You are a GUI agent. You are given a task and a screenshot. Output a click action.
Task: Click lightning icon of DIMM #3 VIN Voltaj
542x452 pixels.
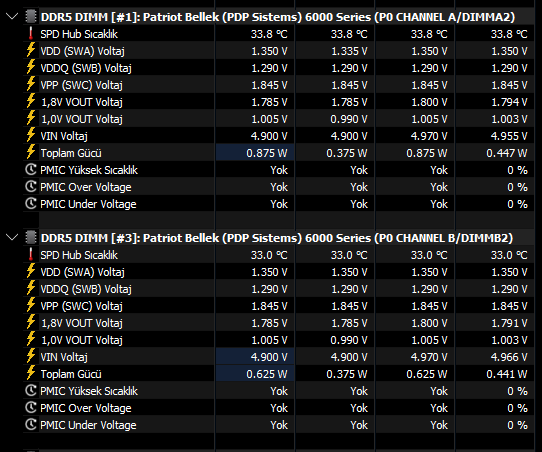(x=31, y=356)
